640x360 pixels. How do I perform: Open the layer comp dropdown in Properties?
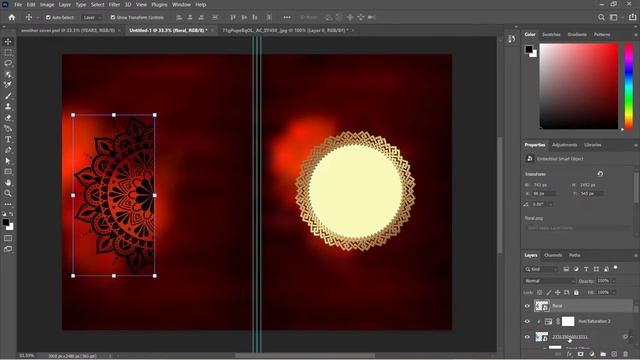[x=577, y=228]
